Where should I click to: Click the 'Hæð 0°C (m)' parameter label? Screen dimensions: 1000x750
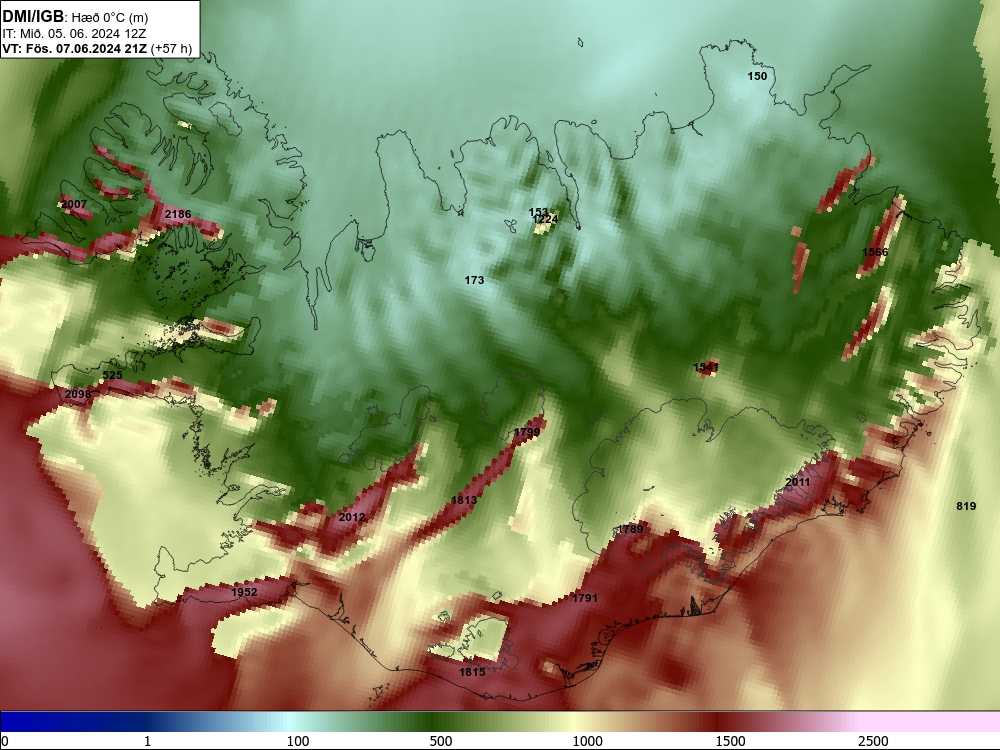click(110, 17)
